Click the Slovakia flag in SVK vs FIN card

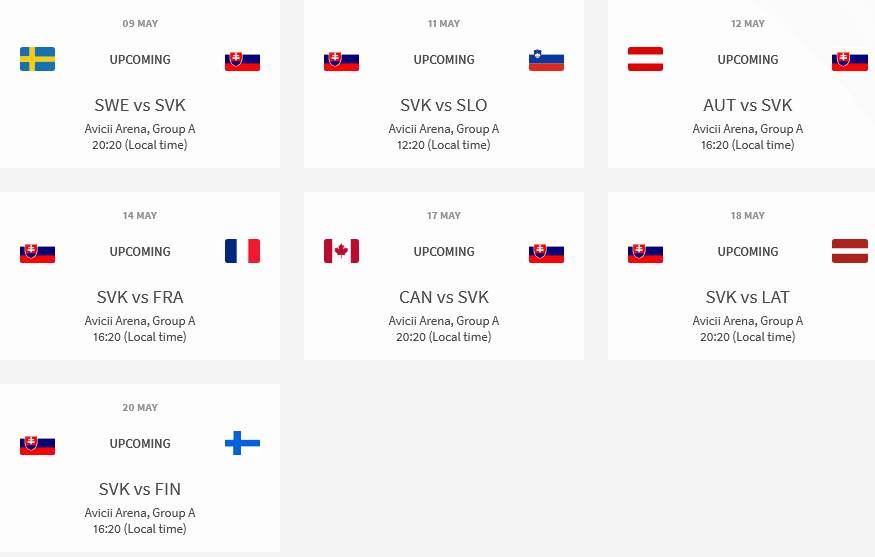[x=37, y=445]
